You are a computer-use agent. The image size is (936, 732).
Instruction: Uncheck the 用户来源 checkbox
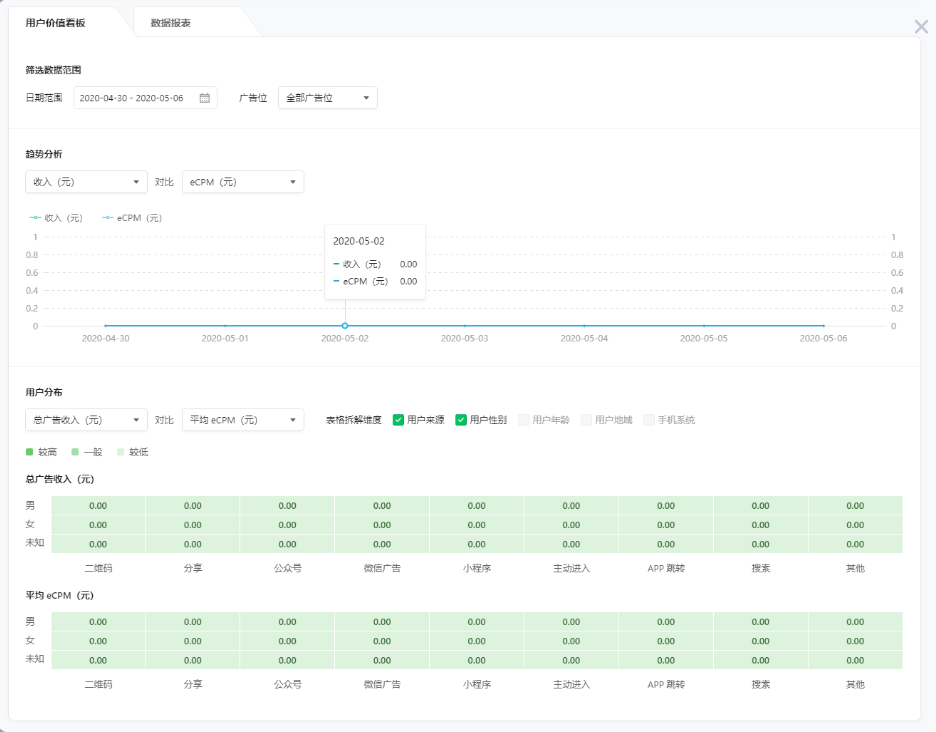(x=398, y=420)
